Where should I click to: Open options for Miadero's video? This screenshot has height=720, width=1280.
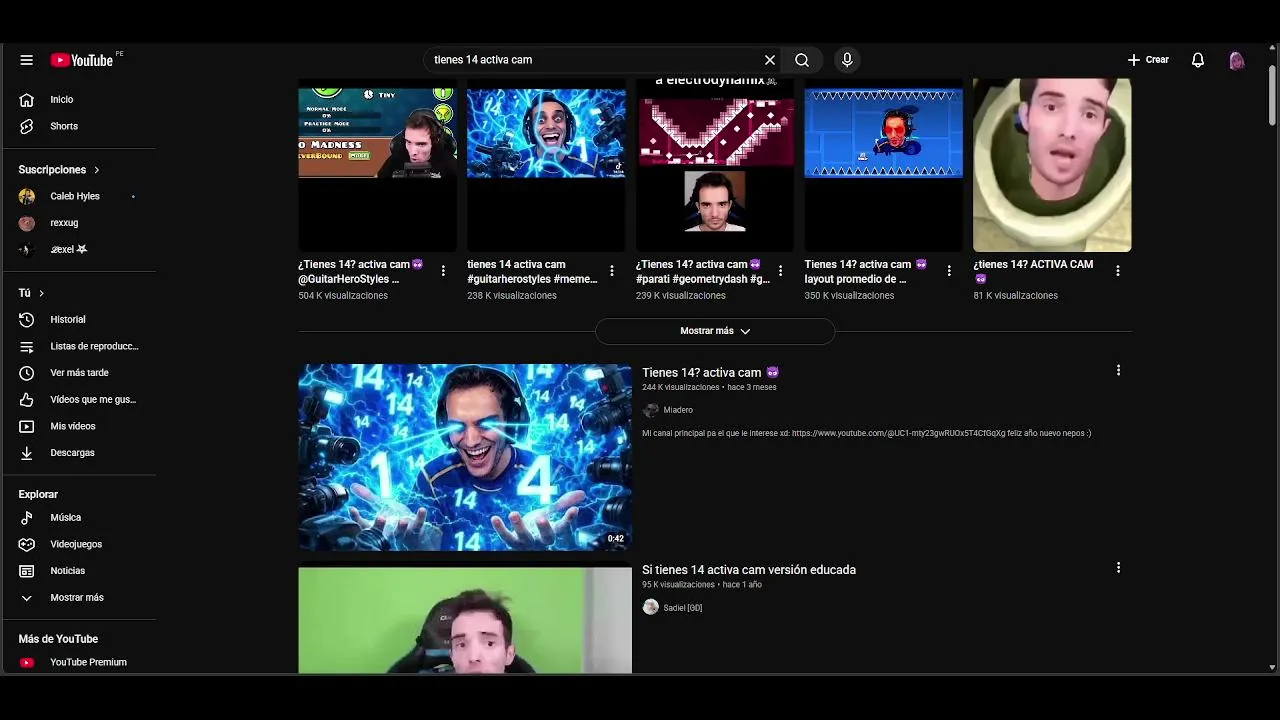point(1118,371)
